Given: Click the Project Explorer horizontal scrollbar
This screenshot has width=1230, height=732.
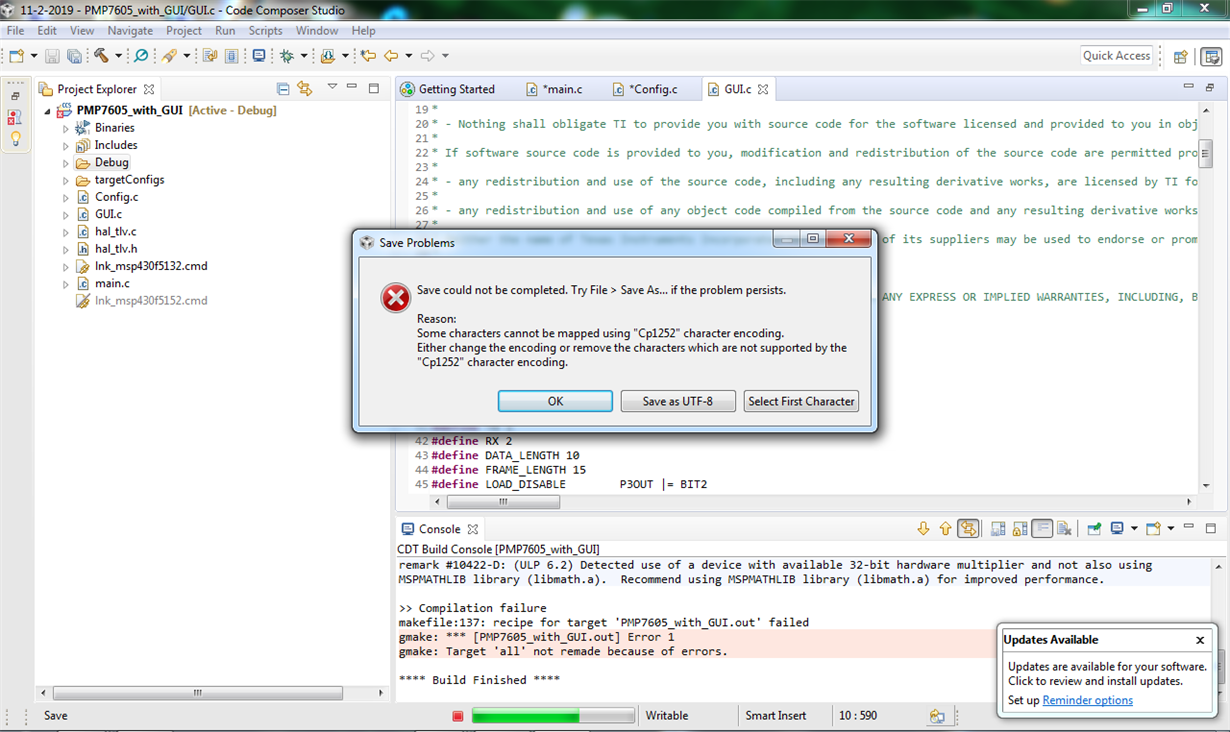Looking at the screenshot, I should [x=198, y=692].
